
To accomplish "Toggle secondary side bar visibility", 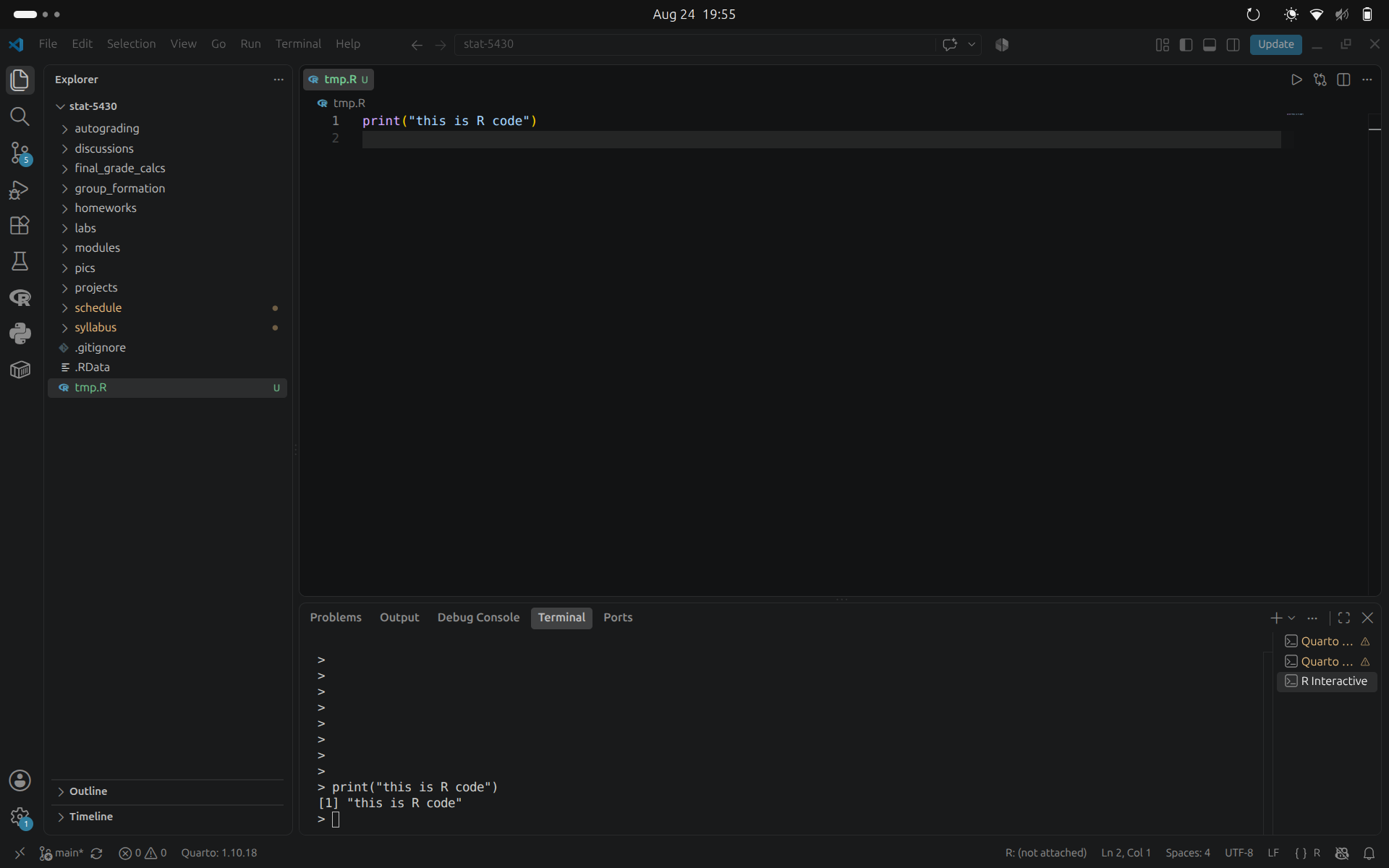I will [1233, 45].
